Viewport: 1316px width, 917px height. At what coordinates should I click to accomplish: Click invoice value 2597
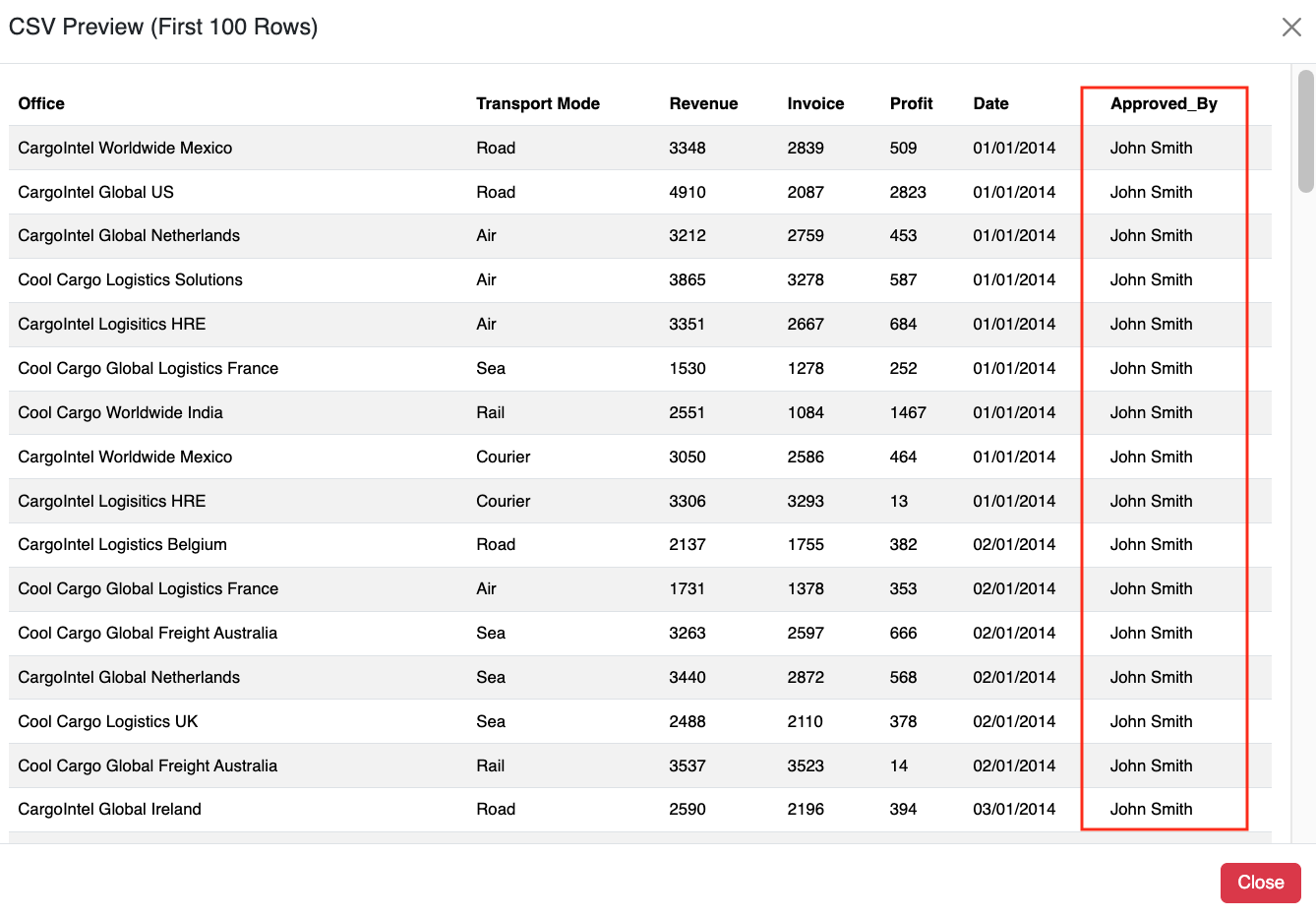[x=806, y=633]
